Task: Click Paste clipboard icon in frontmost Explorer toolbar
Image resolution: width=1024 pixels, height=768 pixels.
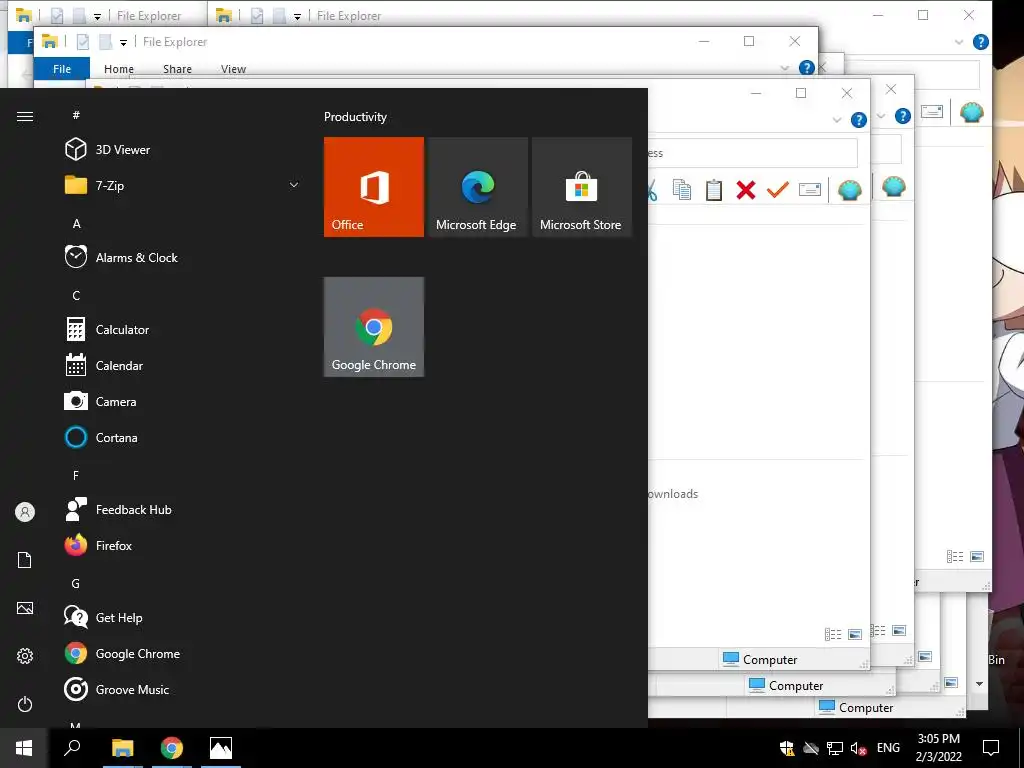Action: 714,189
